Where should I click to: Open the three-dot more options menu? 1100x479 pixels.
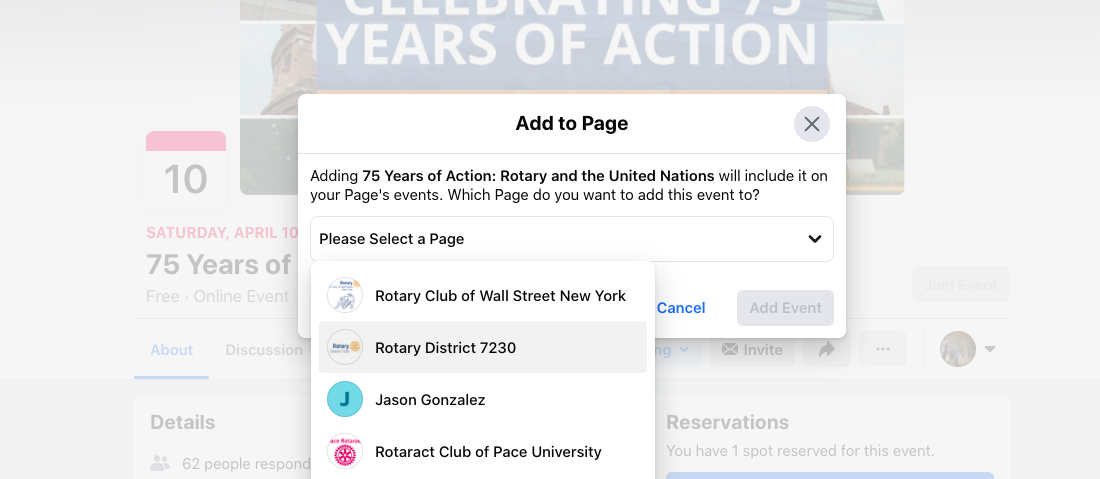pyautogui.click(x=882, y=349)
